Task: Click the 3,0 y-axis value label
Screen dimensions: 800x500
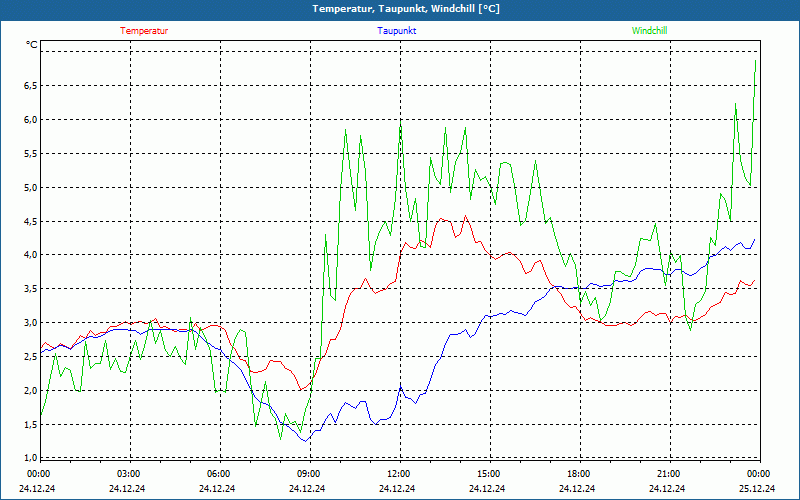Action: point(29,323)
